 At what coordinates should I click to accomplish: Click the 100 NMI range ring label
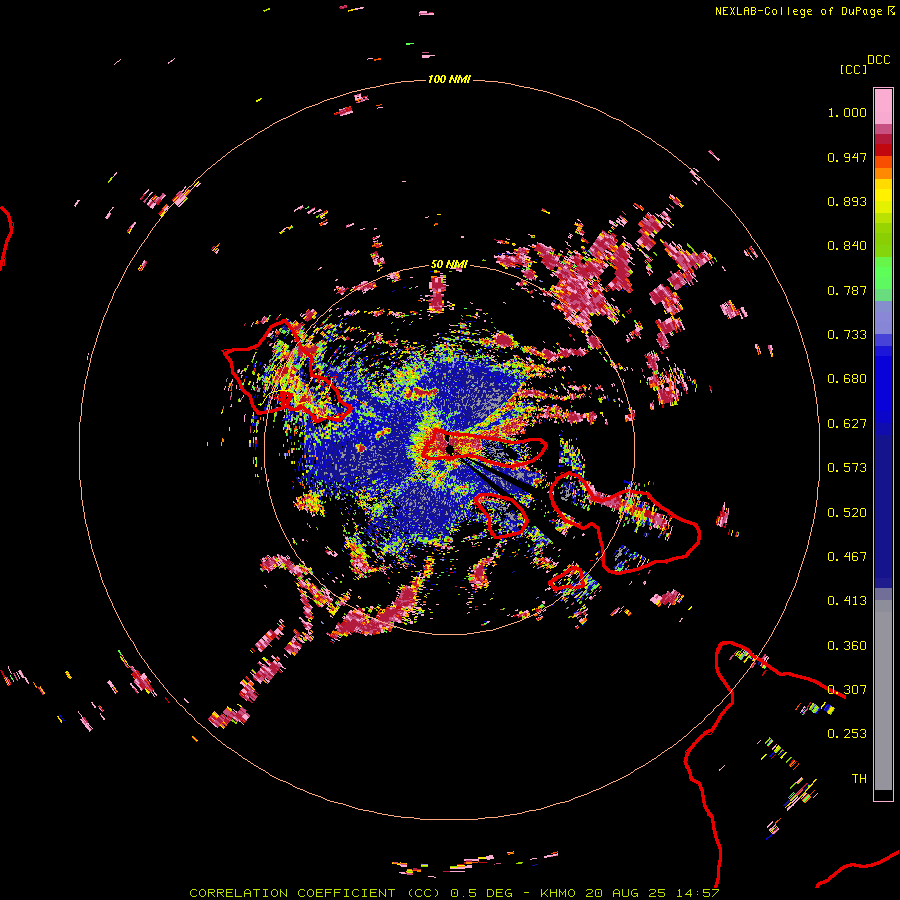(449, 79)
